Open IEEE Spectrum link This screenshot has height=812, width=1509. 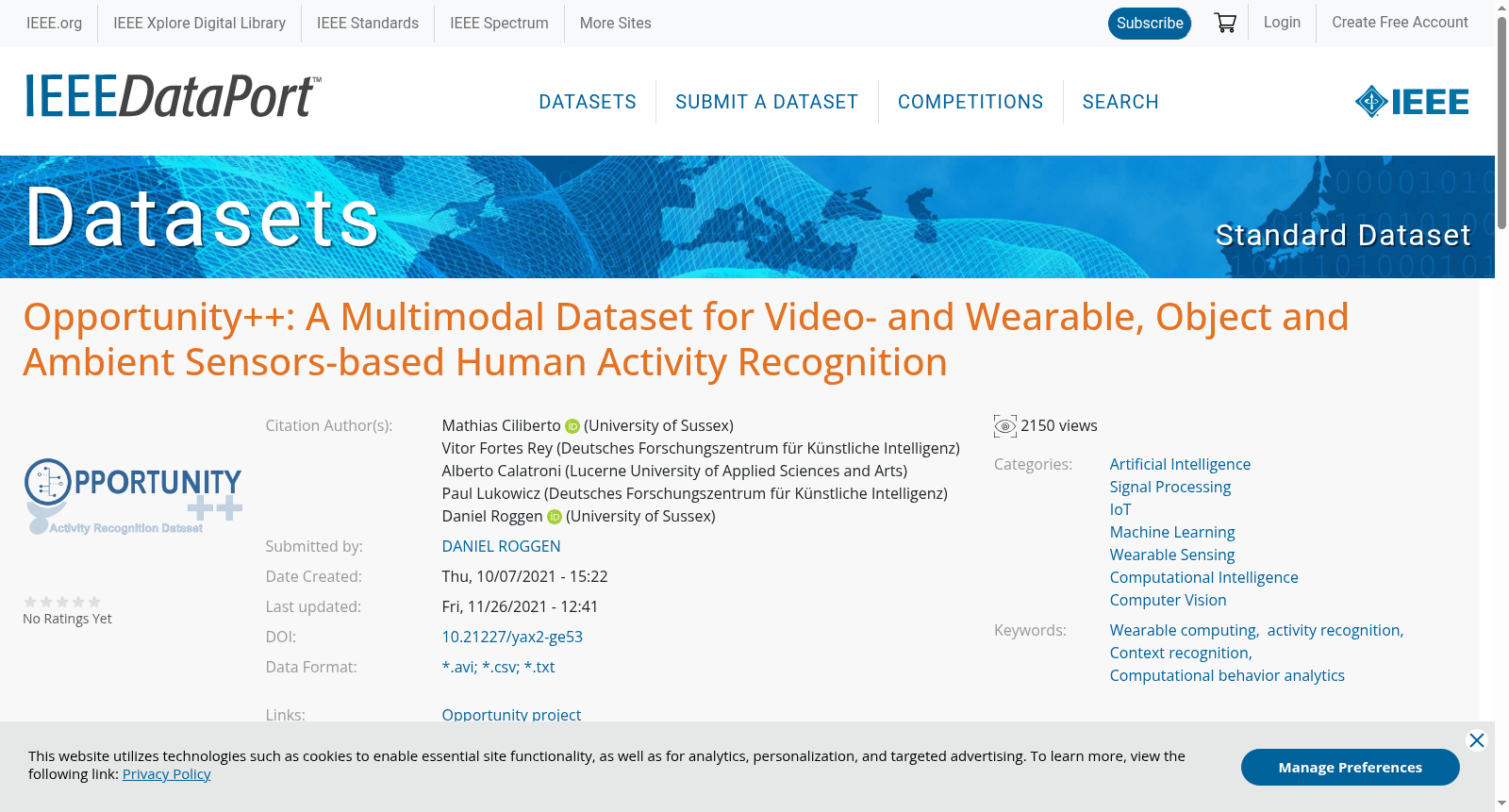499,23
